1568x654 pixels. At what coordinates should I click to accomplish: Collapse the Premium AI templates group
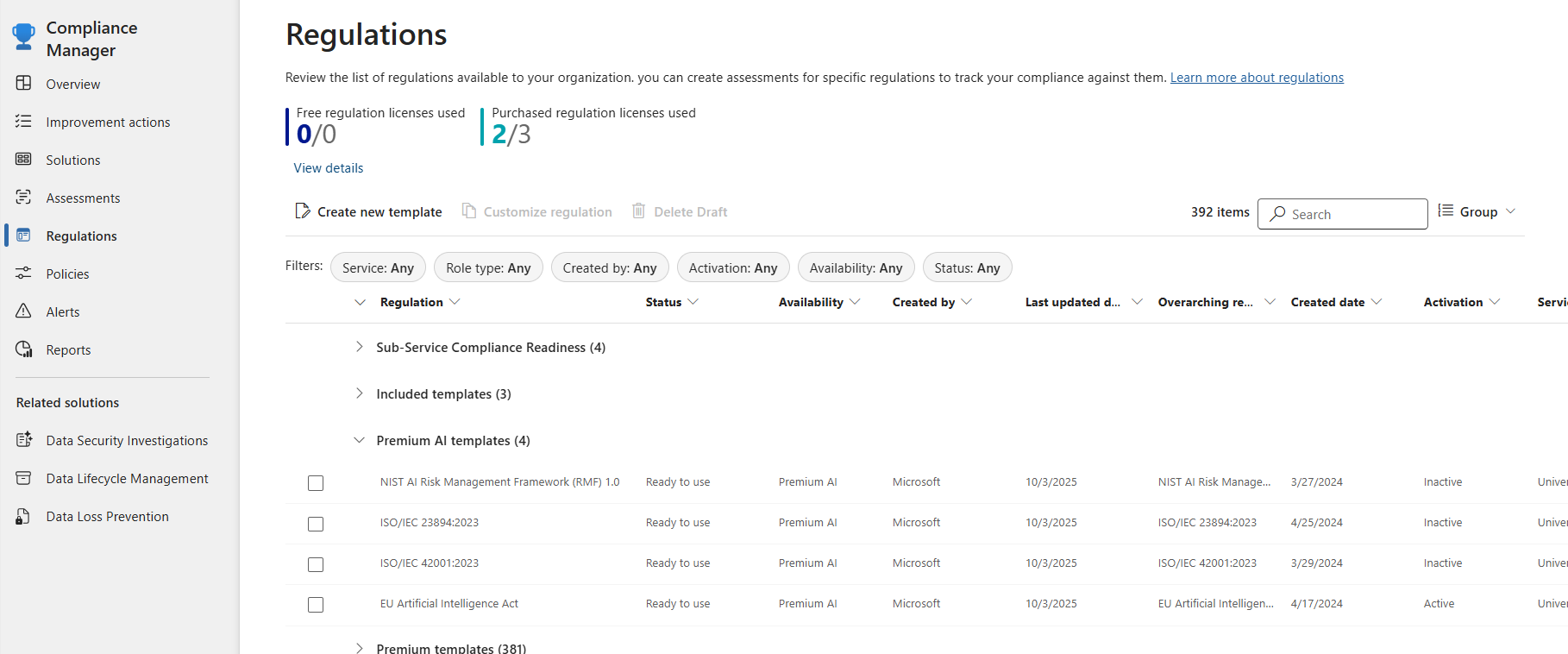click(359, 440)
